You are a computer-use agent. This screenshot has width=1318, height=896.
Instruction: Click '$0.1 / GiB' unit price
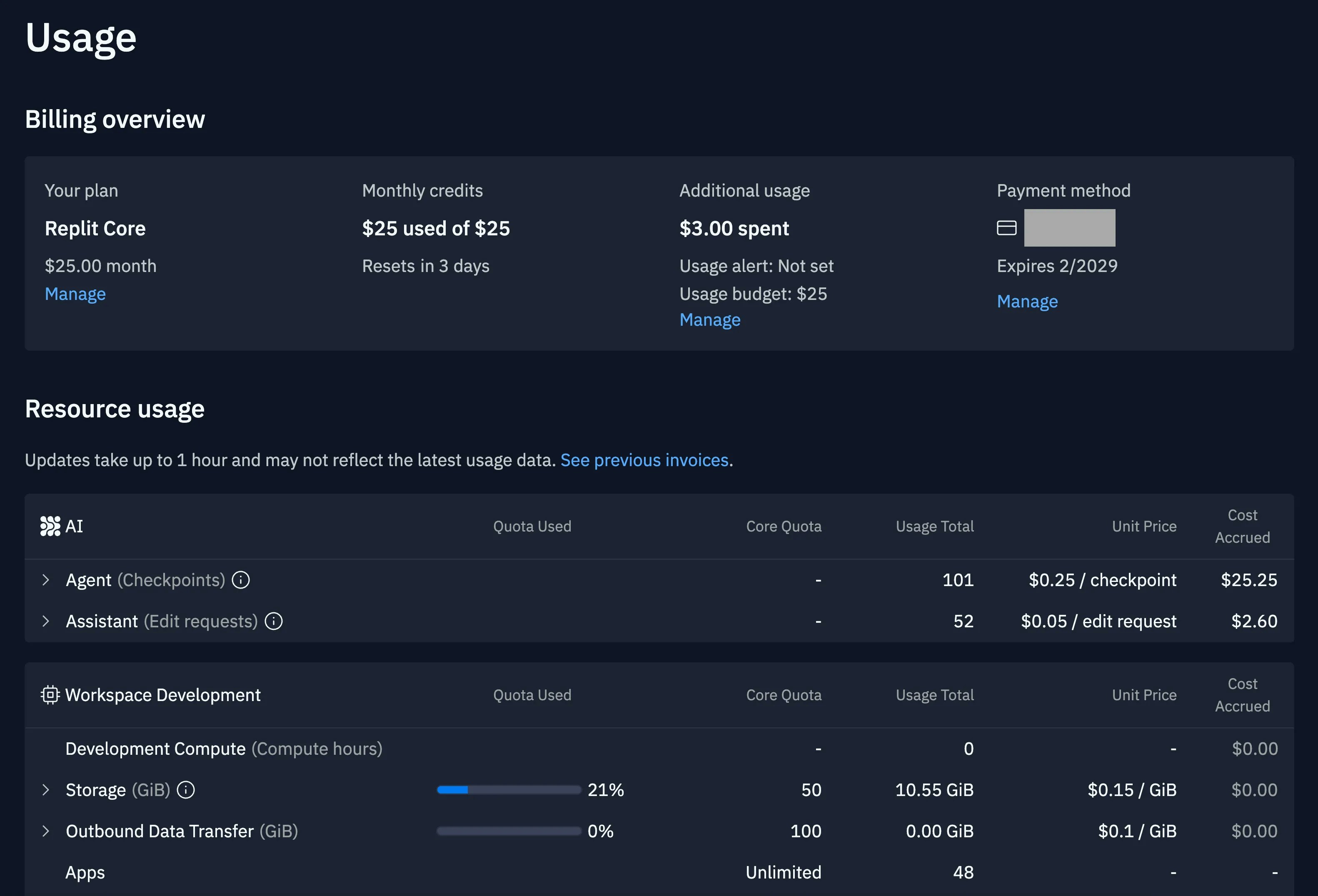1137,831
